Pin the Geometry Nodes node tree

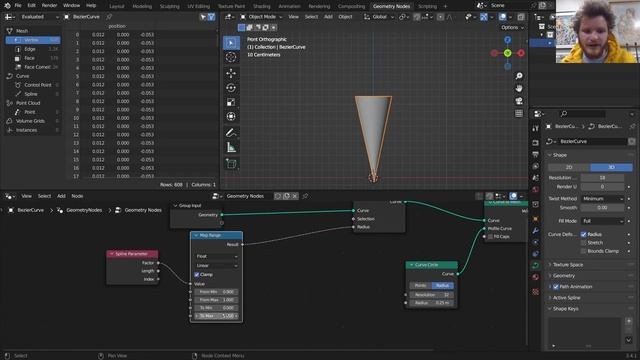pos(305,196)
